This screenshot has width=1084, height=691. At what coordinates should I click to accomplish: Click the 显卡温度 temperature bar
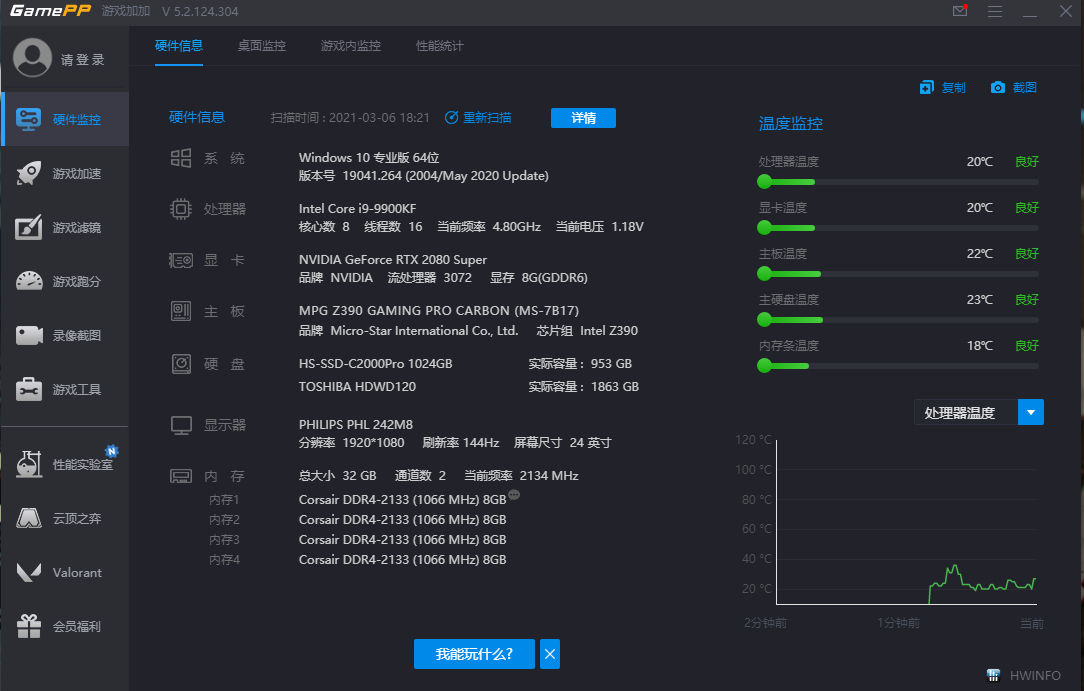pos(898,227)
